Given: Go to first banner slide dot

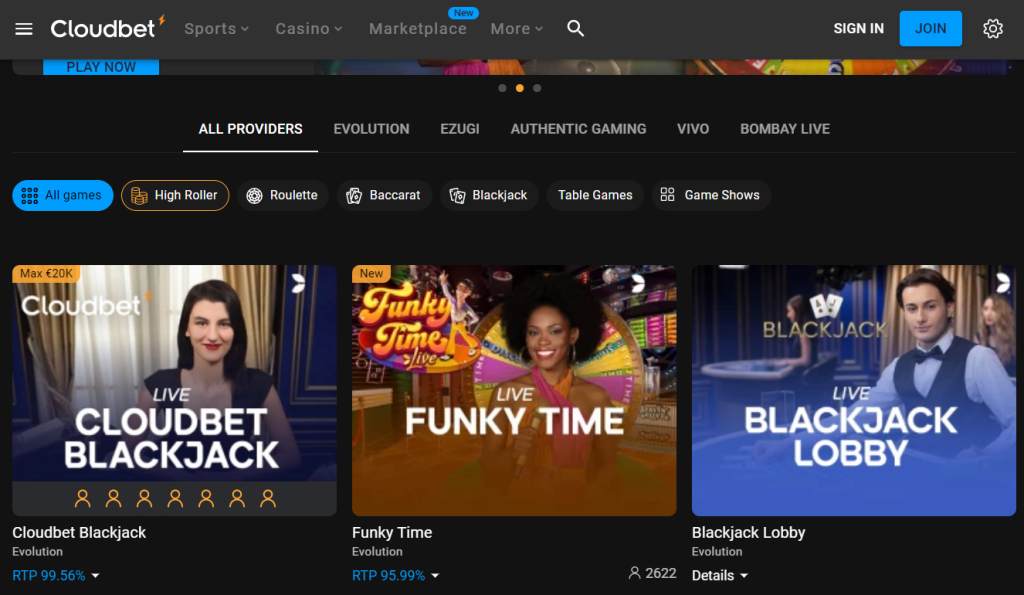Looking at the screenshot, I should (502, 88).
